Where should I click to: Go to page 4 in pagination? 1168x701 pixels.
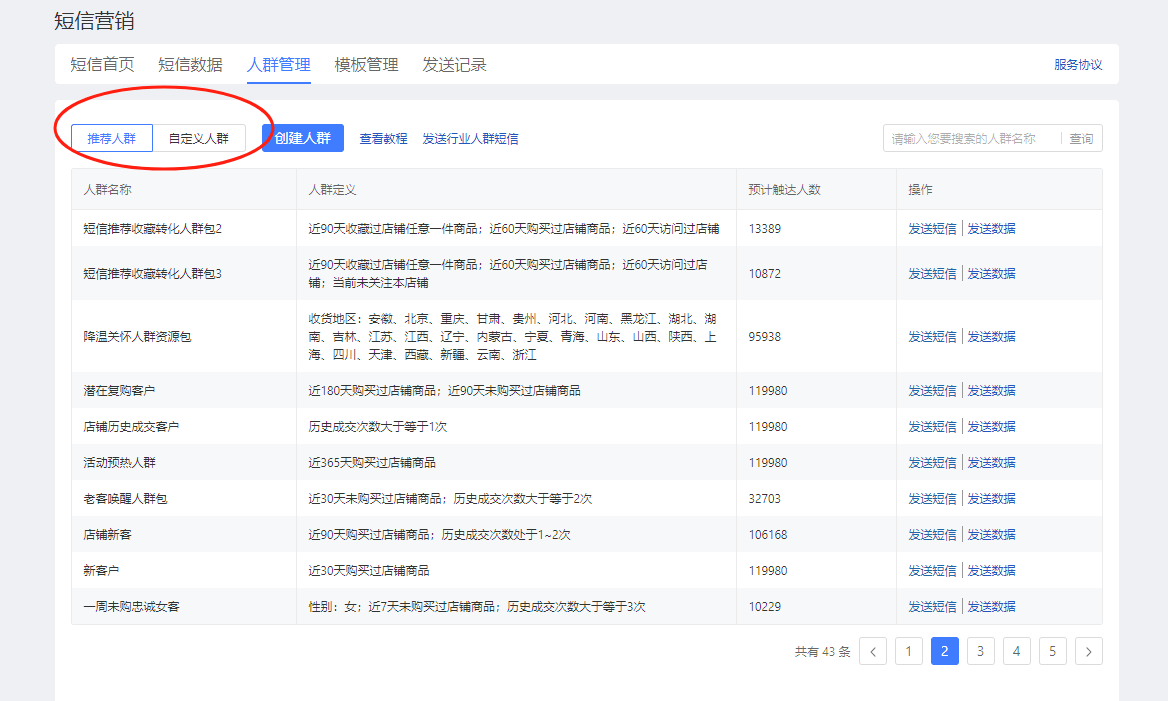(1016, 651)
